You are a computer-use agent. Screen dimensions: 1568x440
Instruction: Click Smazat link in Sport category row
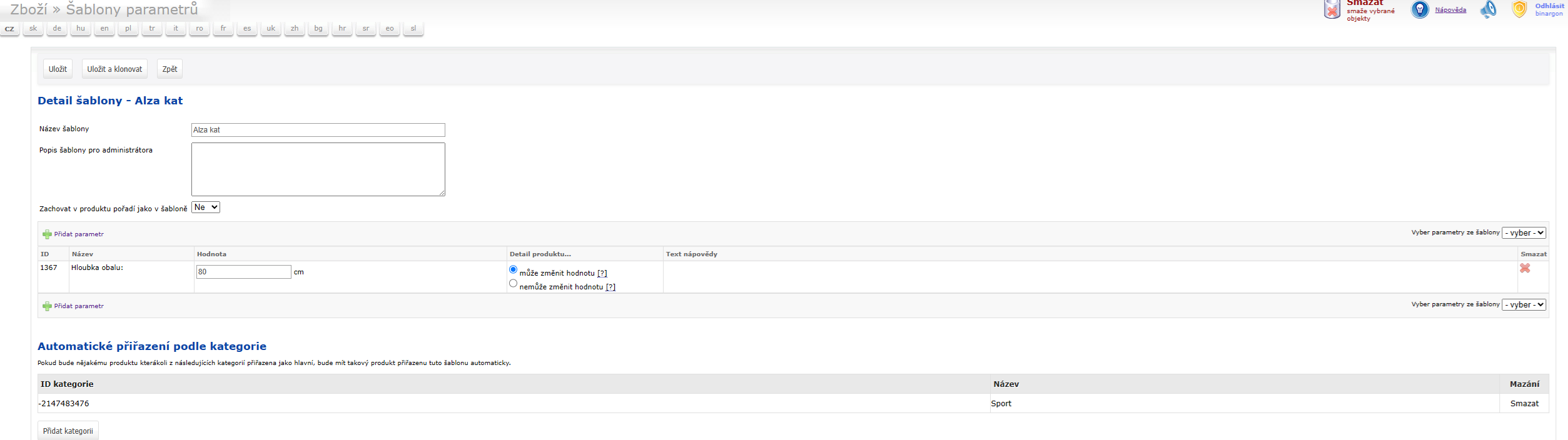tap(1524, 404)
